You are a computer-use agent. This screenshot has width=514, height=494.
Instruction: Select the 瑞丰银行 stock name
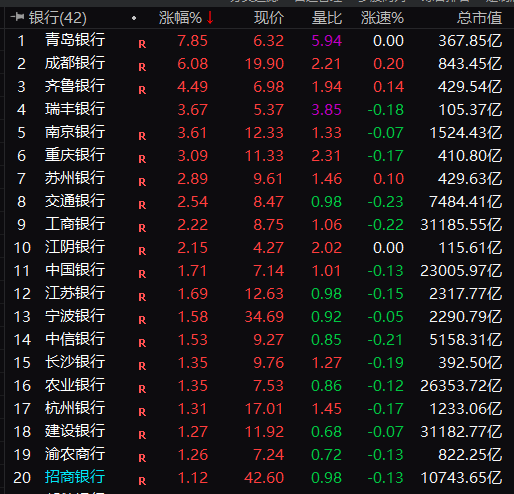[x=75, y=109]
